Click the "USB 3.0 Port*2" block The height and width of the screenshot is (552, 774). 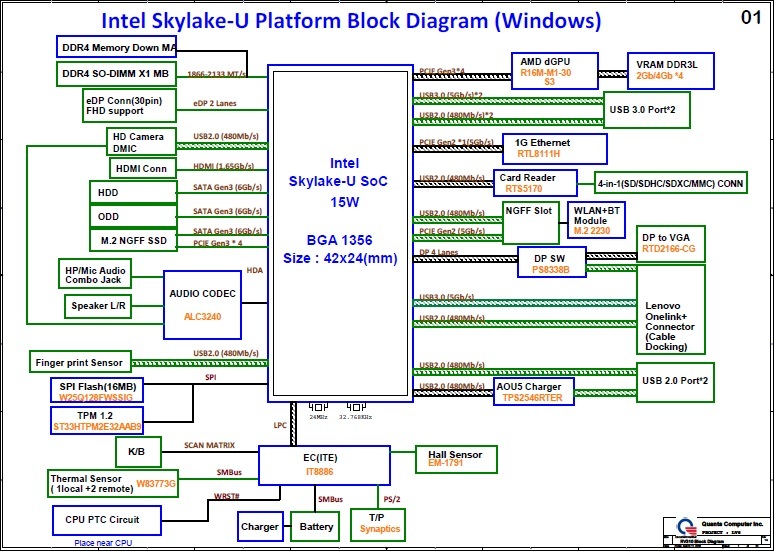647,110
